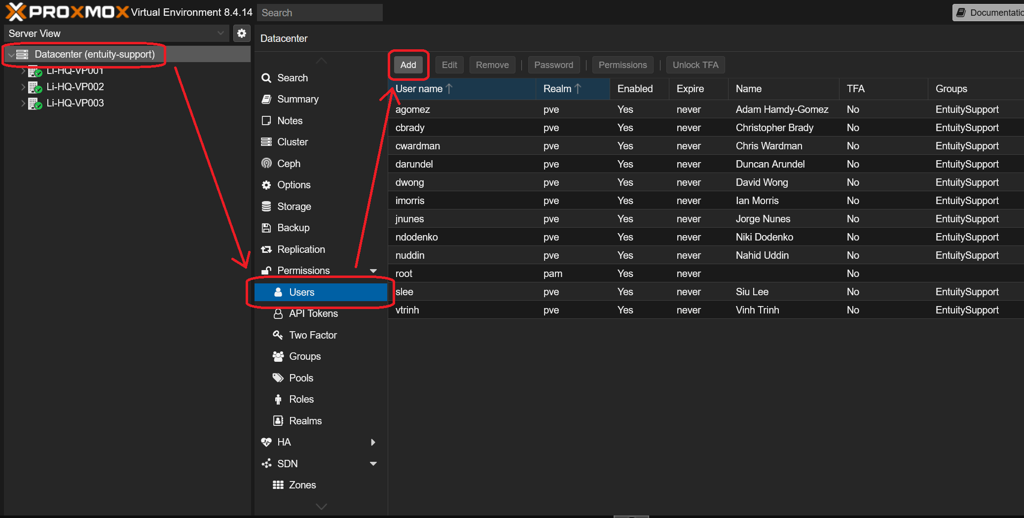Open the API Tokens menu item

[x=321, y=314]
